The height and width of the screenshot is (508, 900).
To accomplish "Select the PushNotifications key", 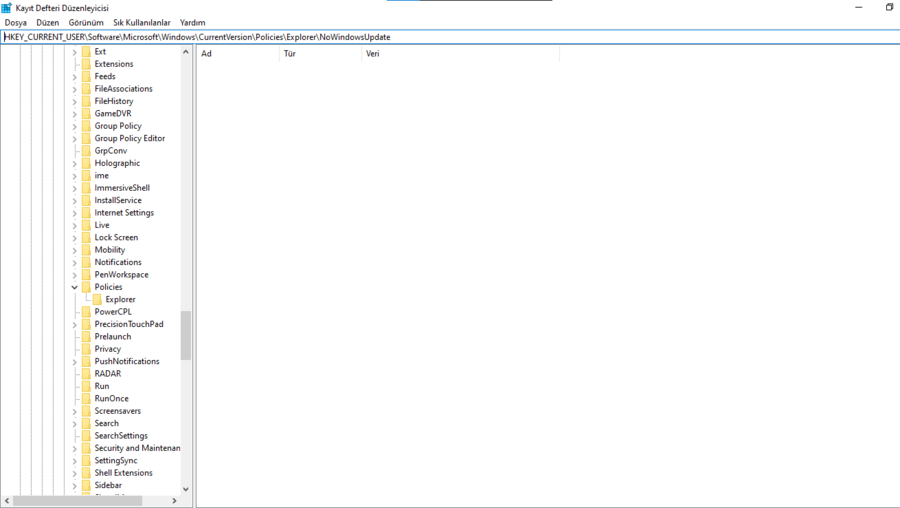I will (x=127, y=361).
